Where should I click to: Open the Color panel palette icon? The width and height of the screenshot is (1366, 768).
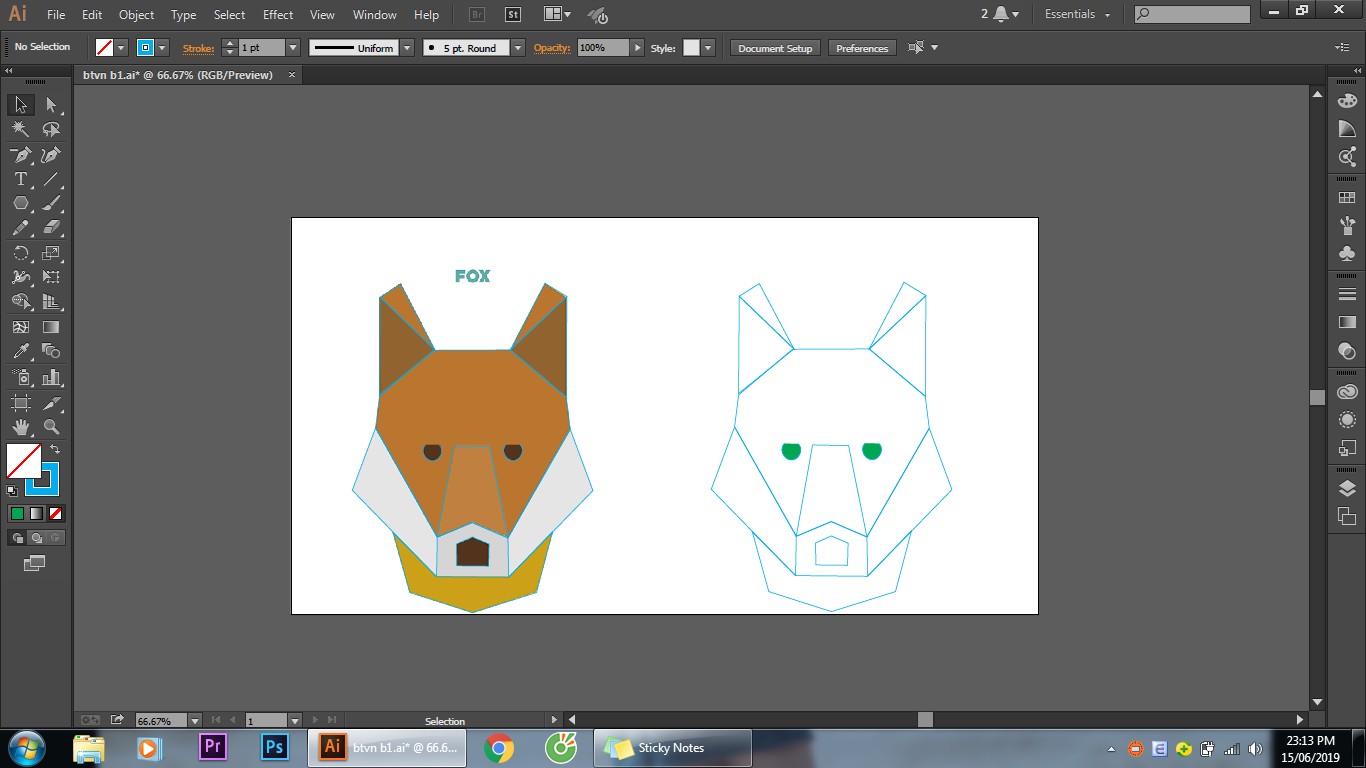tap(1347, 101)
